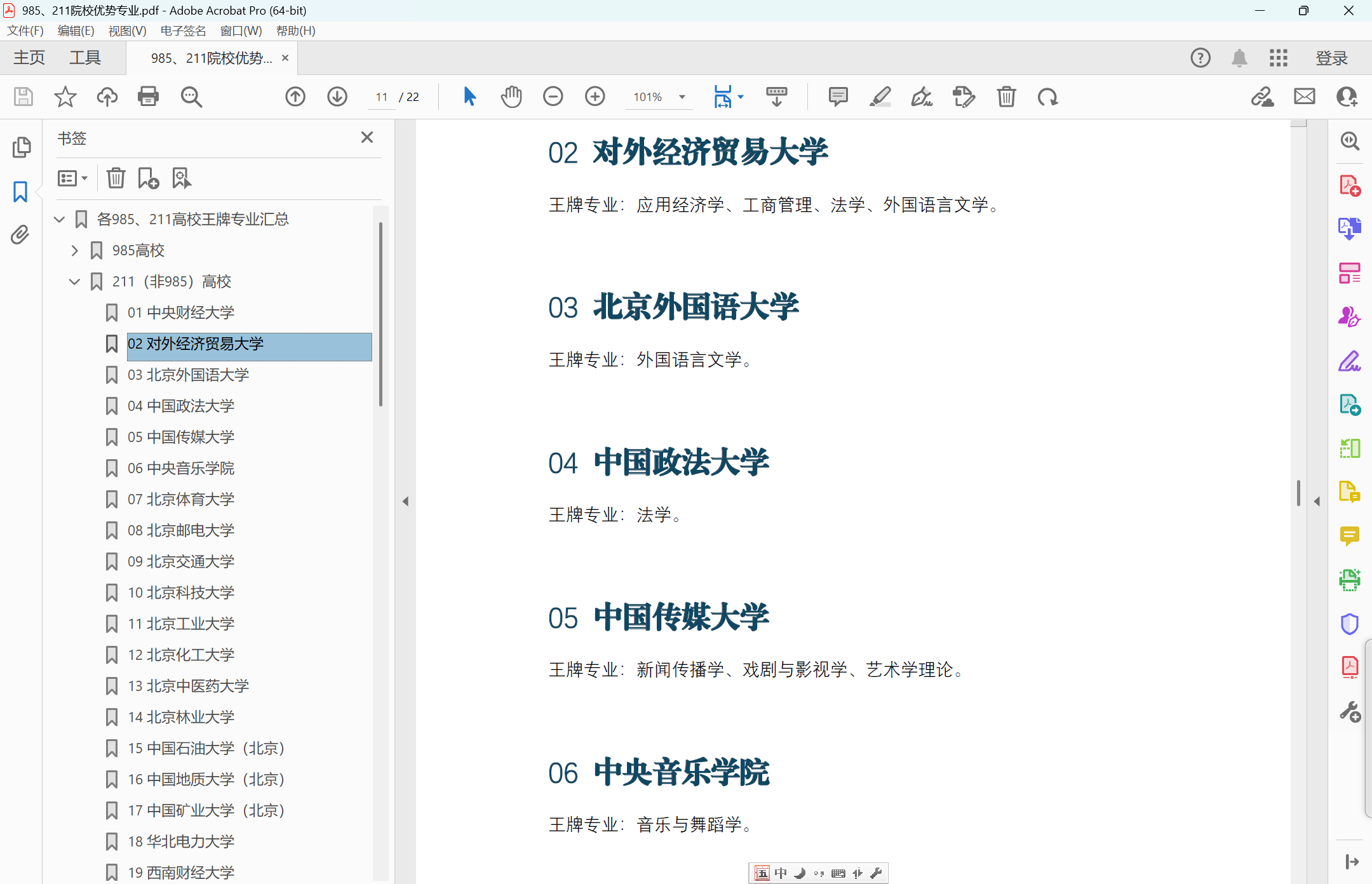Open the Organize Pages tool
Image resolution: width=1372 pixels, height=884 pixels.
point(1350,273)
